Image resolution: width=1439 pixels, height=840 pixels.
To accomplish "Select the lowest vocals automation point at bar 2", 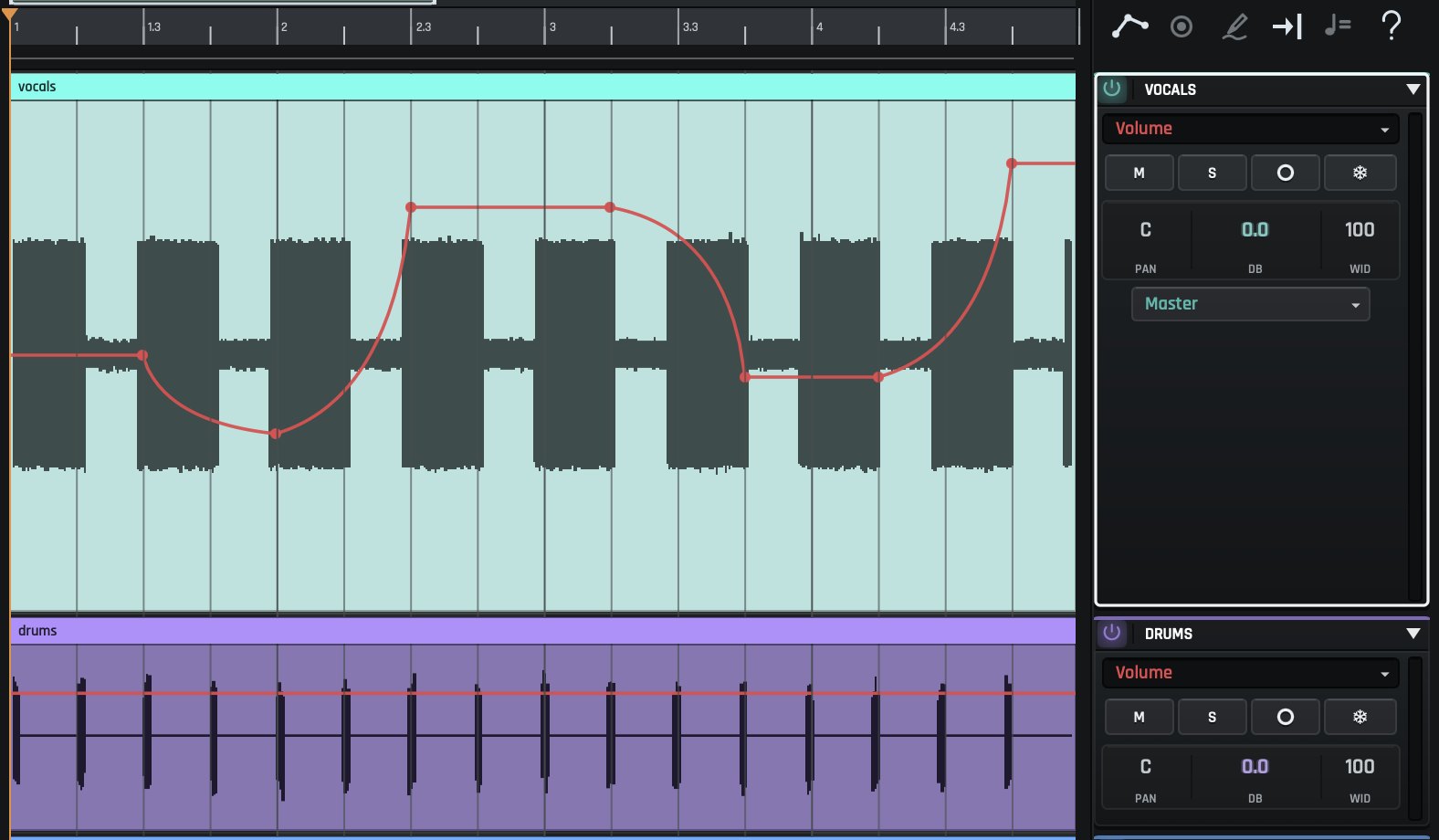I will point(275,434).
